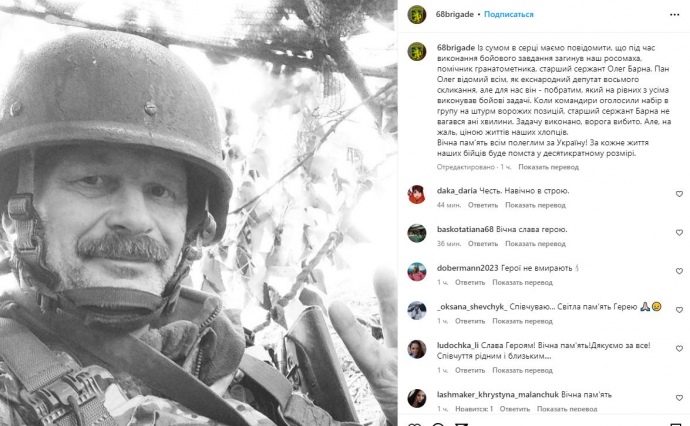This screenshot has height=426, width=690.
Task: Click the blue Подписаться follow link
Action: pyautogui.click(x=509, y=15)
